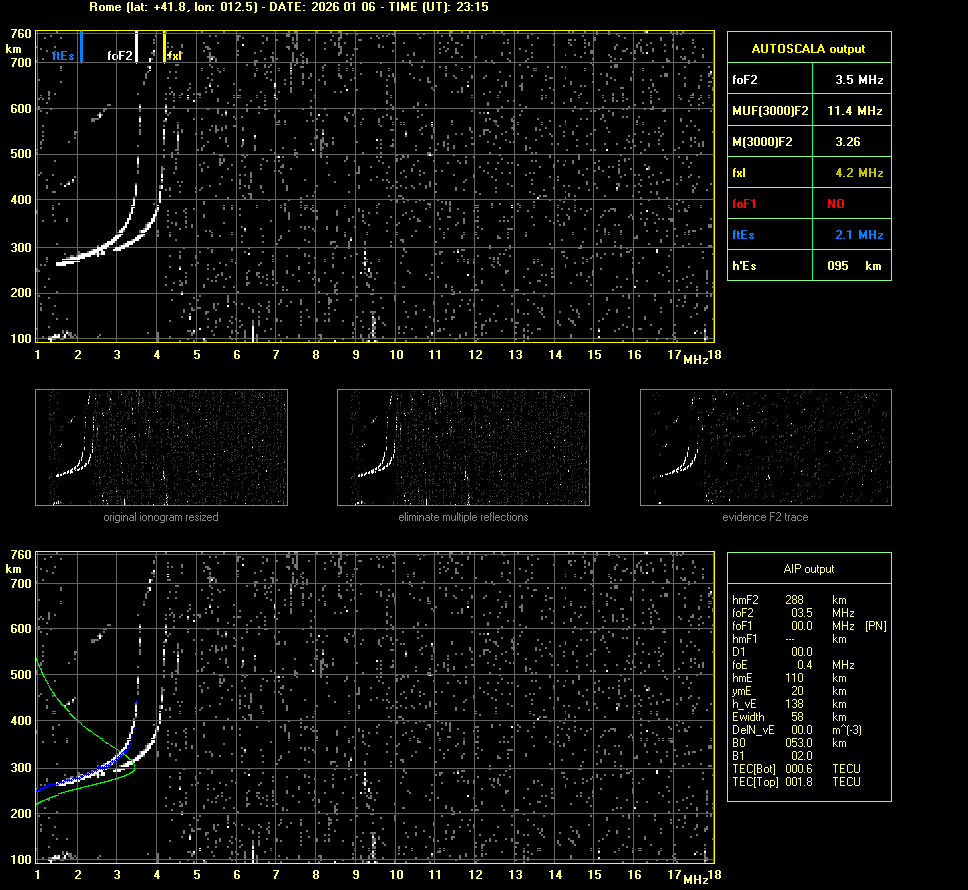Select the M(3000)F2 3.26 row
This screenshot has width=968, height=890.
point(808,142)
